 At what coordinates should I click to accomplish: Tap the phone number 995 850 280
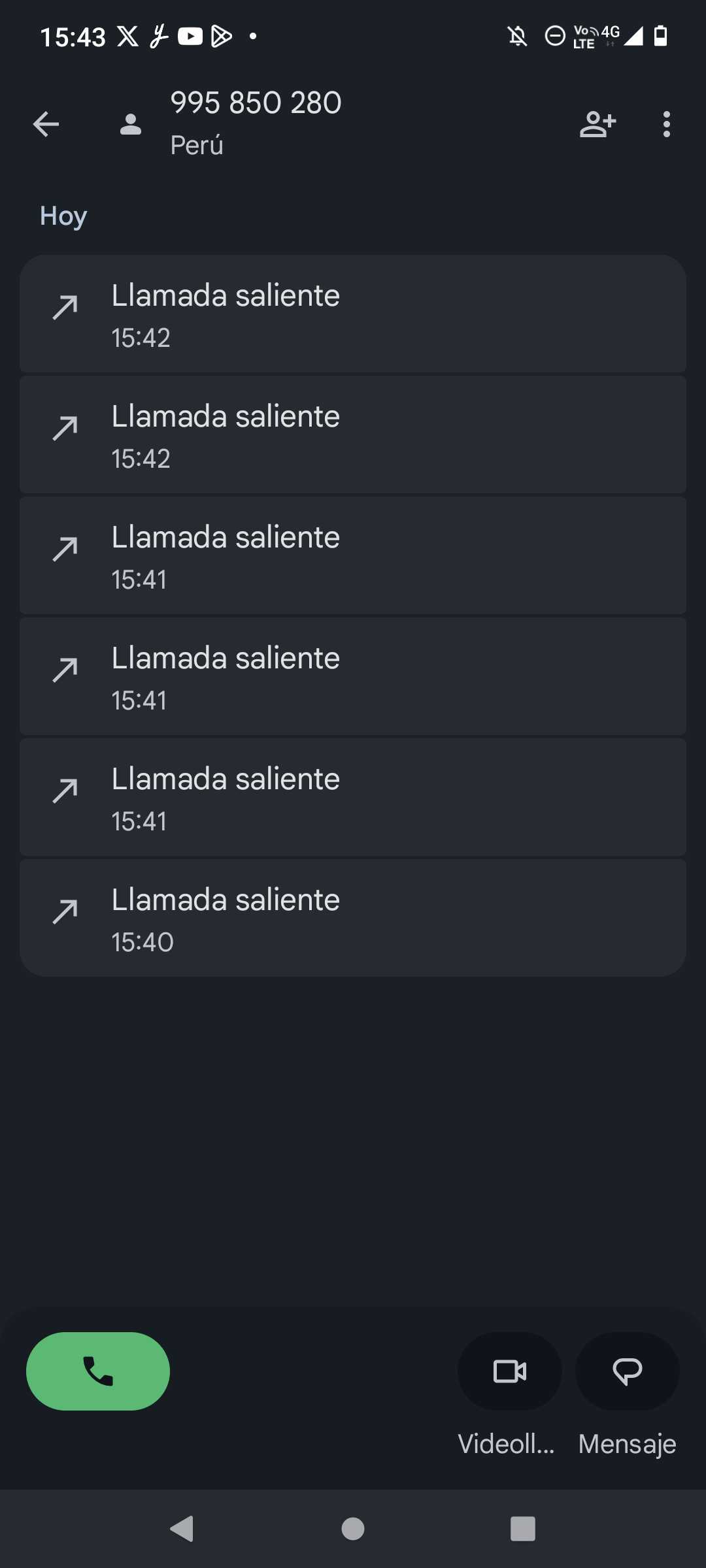pos(256,103)
